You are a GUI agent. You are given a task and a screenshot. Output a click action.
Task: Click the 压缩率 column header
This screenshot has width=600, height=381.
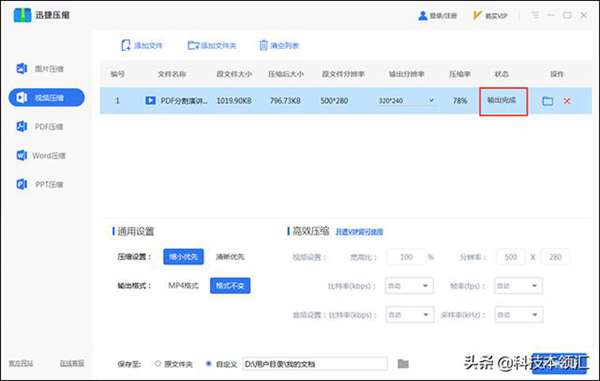pyautogui.click(x=460, y=74)
